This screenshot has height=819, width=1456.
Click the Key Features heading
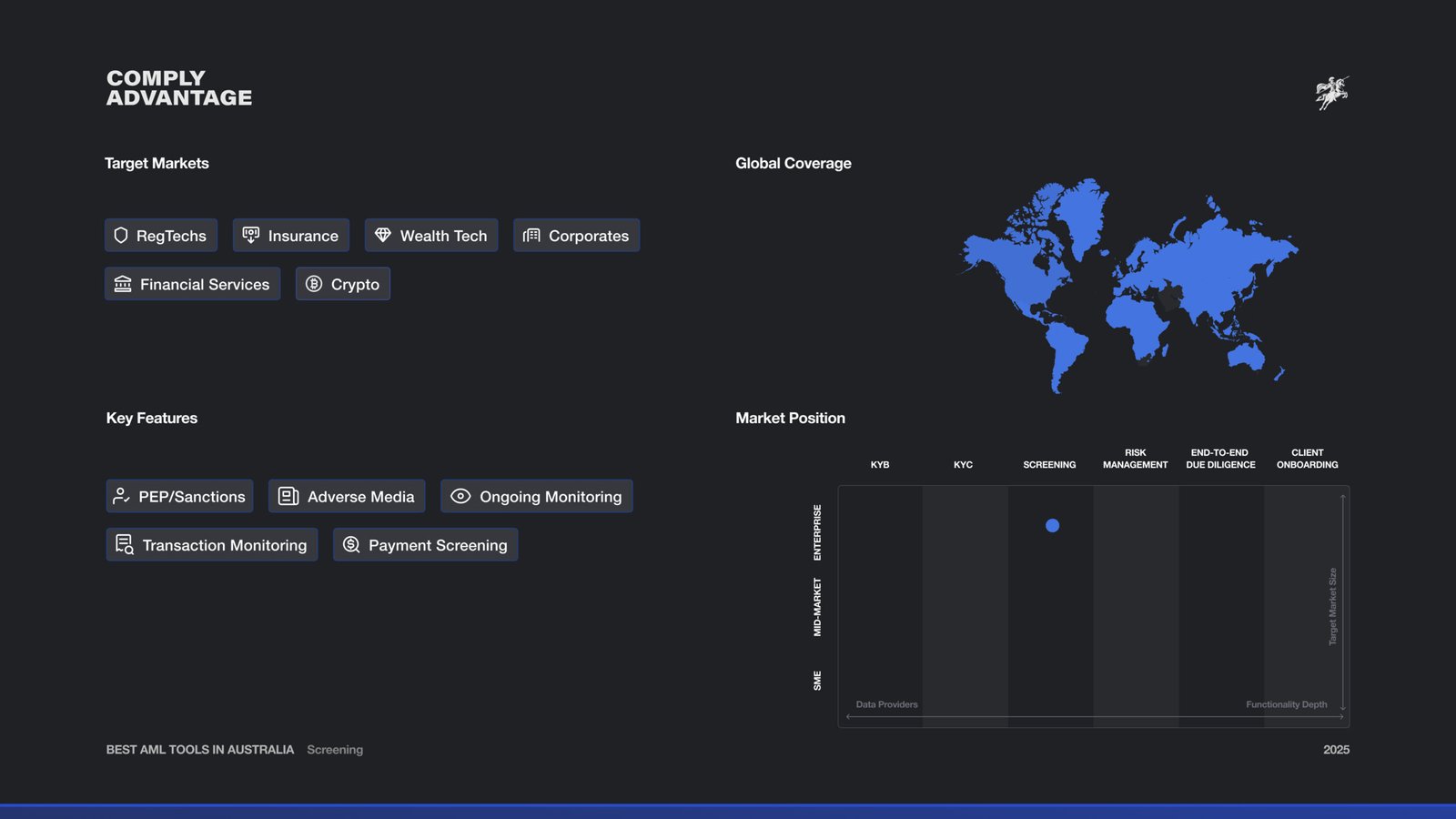tap(152, 418)
